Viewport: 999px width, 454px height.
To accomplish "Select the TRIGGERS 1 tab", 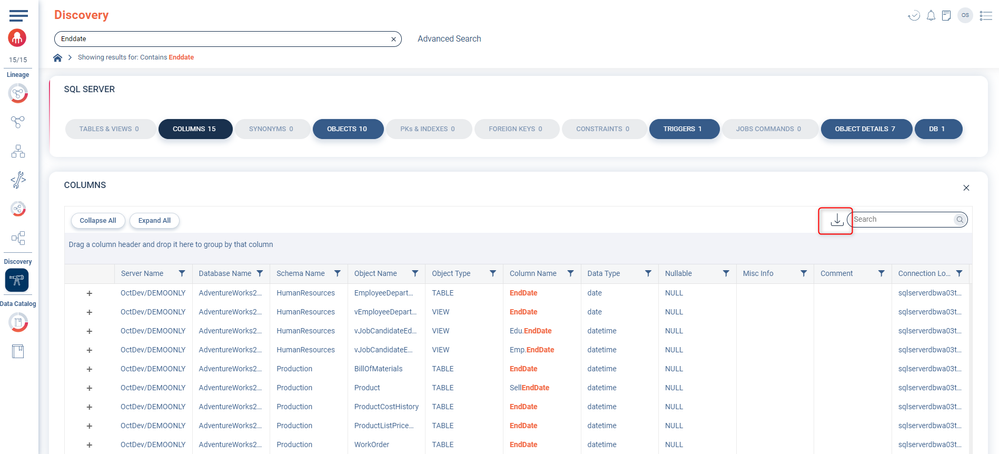I will pos(684,129).
